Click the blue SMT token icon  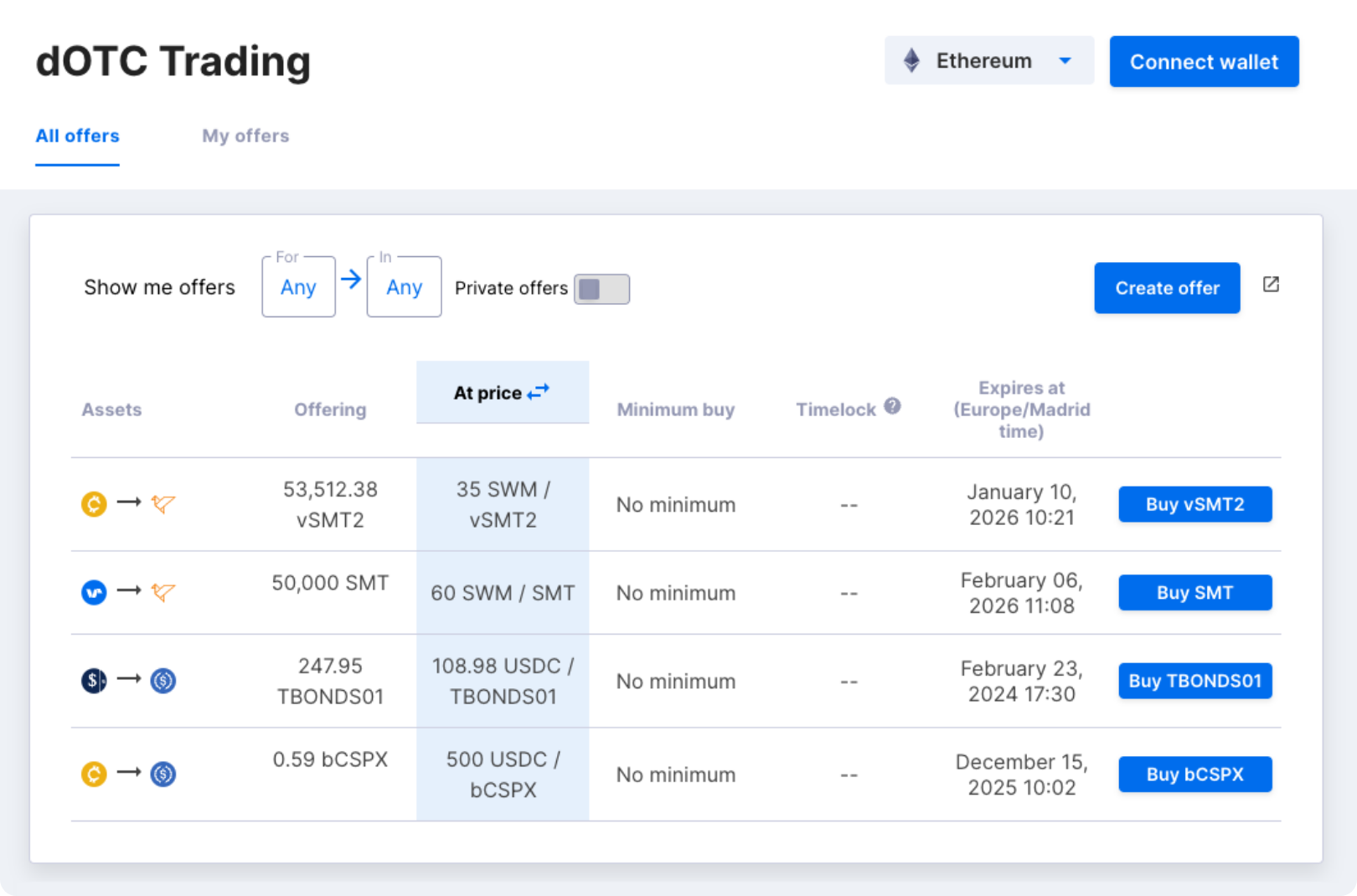pos(93,592)
